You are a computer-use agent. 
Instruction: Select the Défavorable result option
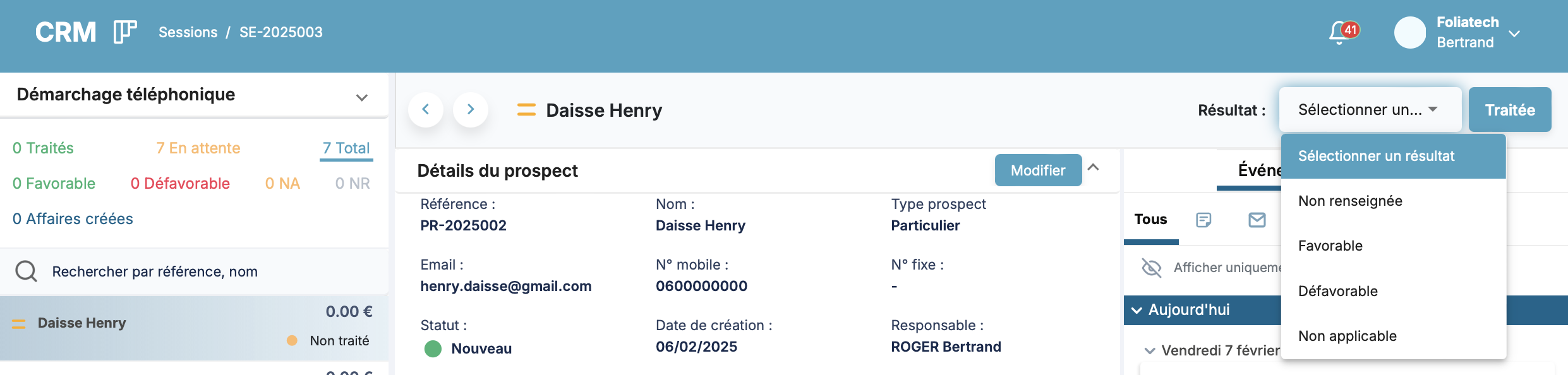1338,291
